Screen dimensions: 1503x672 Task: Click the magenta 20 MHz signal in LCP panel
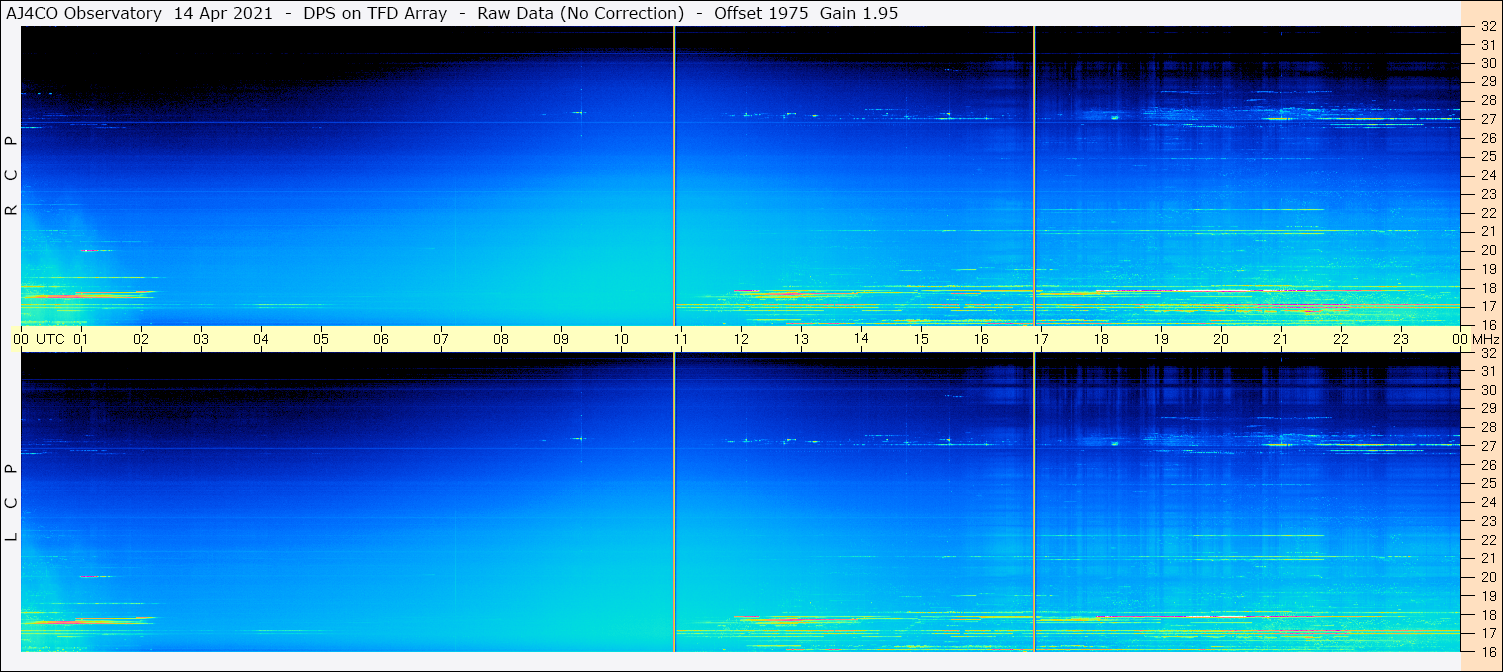pyautogui.click(x=90, y=577)
